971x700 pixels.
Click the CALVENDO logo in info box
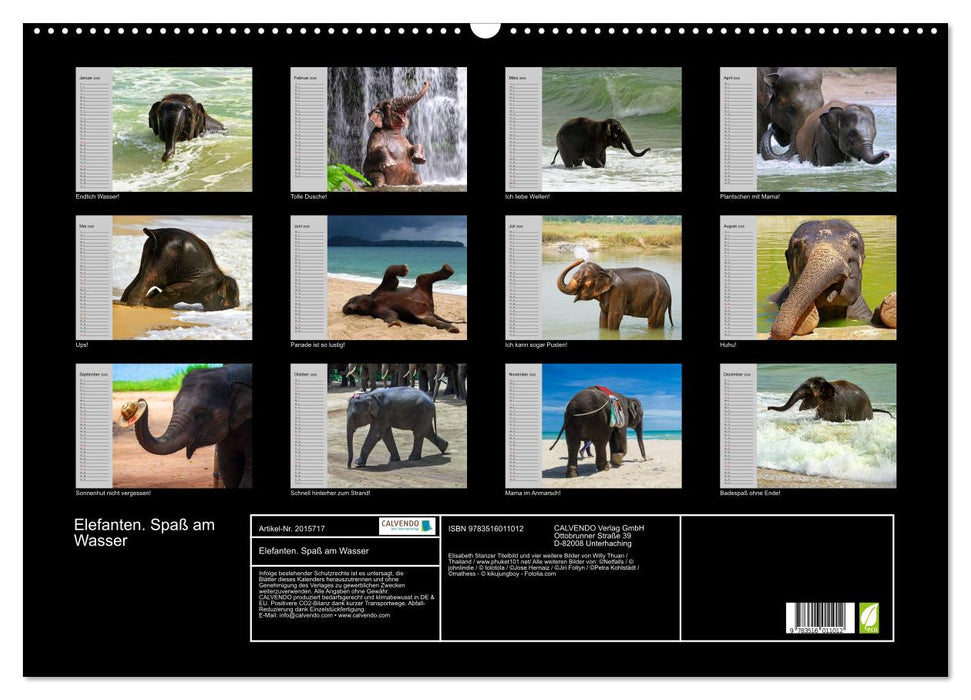407,526
